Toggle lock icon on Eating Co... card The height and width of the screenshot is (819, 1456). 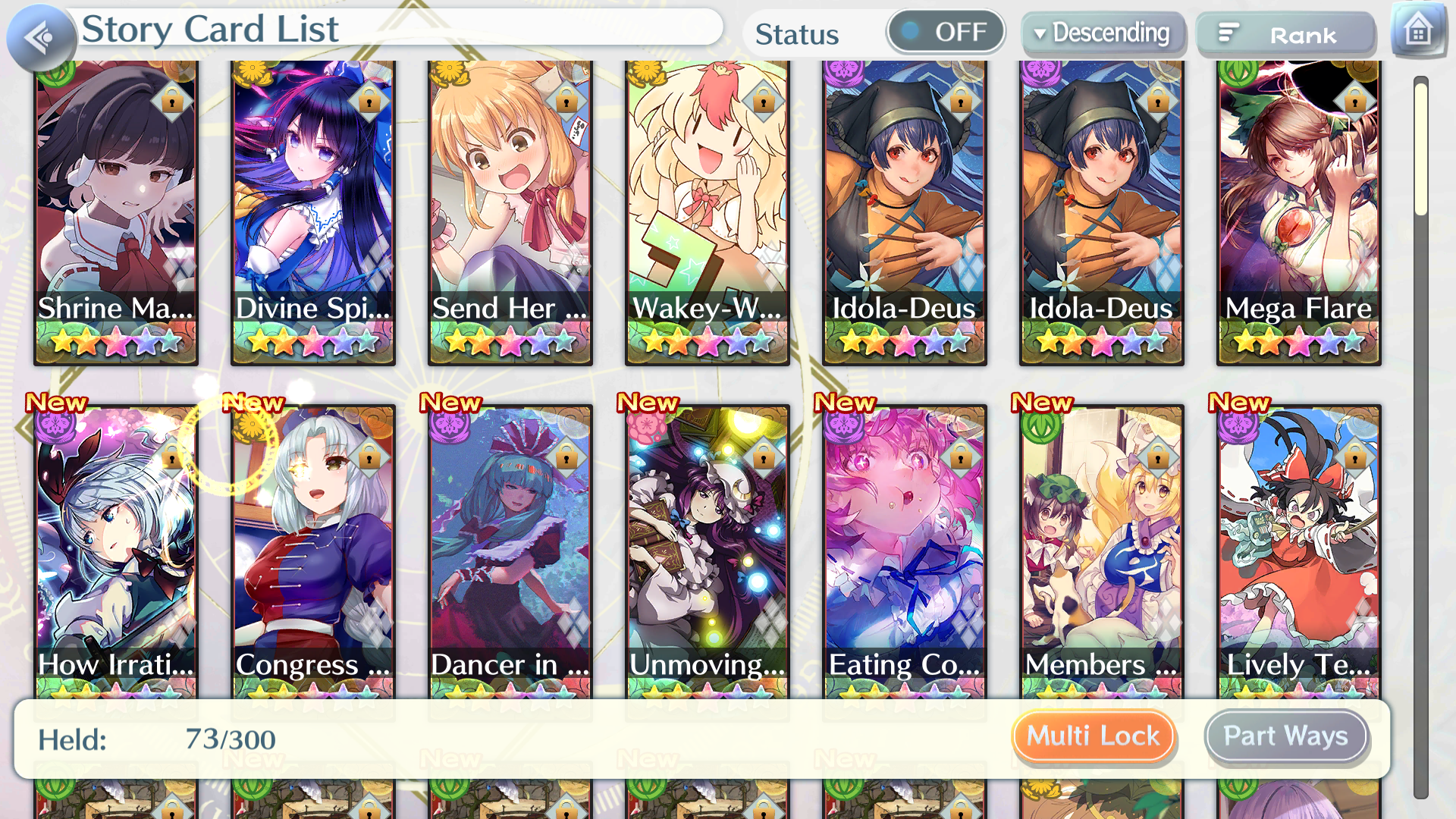[x=961, y=457]
